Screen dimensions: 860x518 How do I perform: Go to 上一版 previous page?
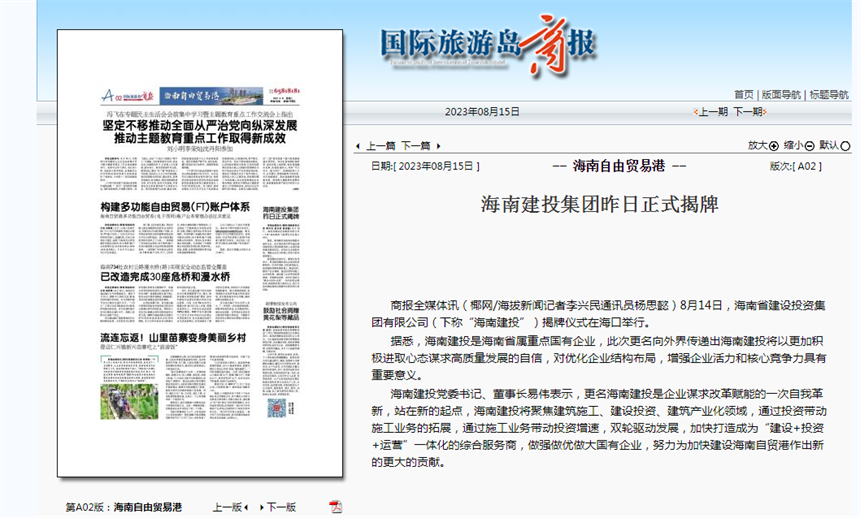pyautogui.click(x=227, y=507)
